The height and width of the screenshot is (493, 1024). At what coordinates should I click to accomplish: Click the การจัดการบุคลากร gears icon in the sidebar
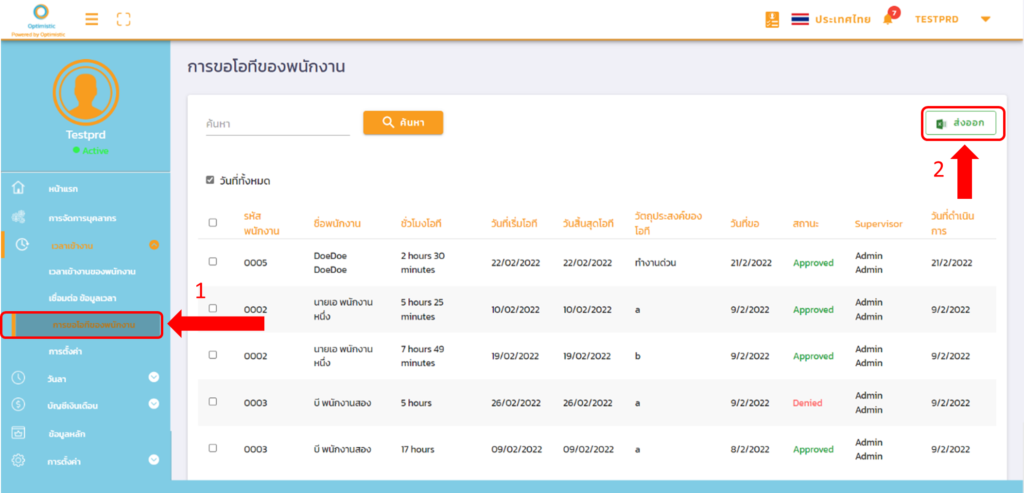tap(18, 216)
